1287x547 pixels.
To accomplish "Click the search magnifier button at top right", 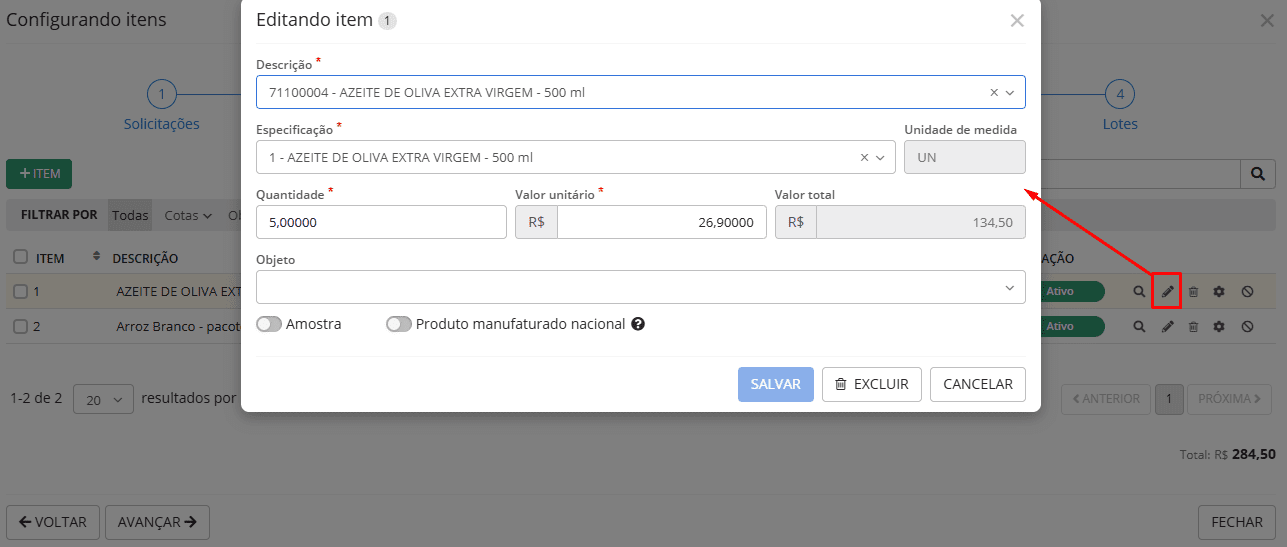I will [1258, 173].
